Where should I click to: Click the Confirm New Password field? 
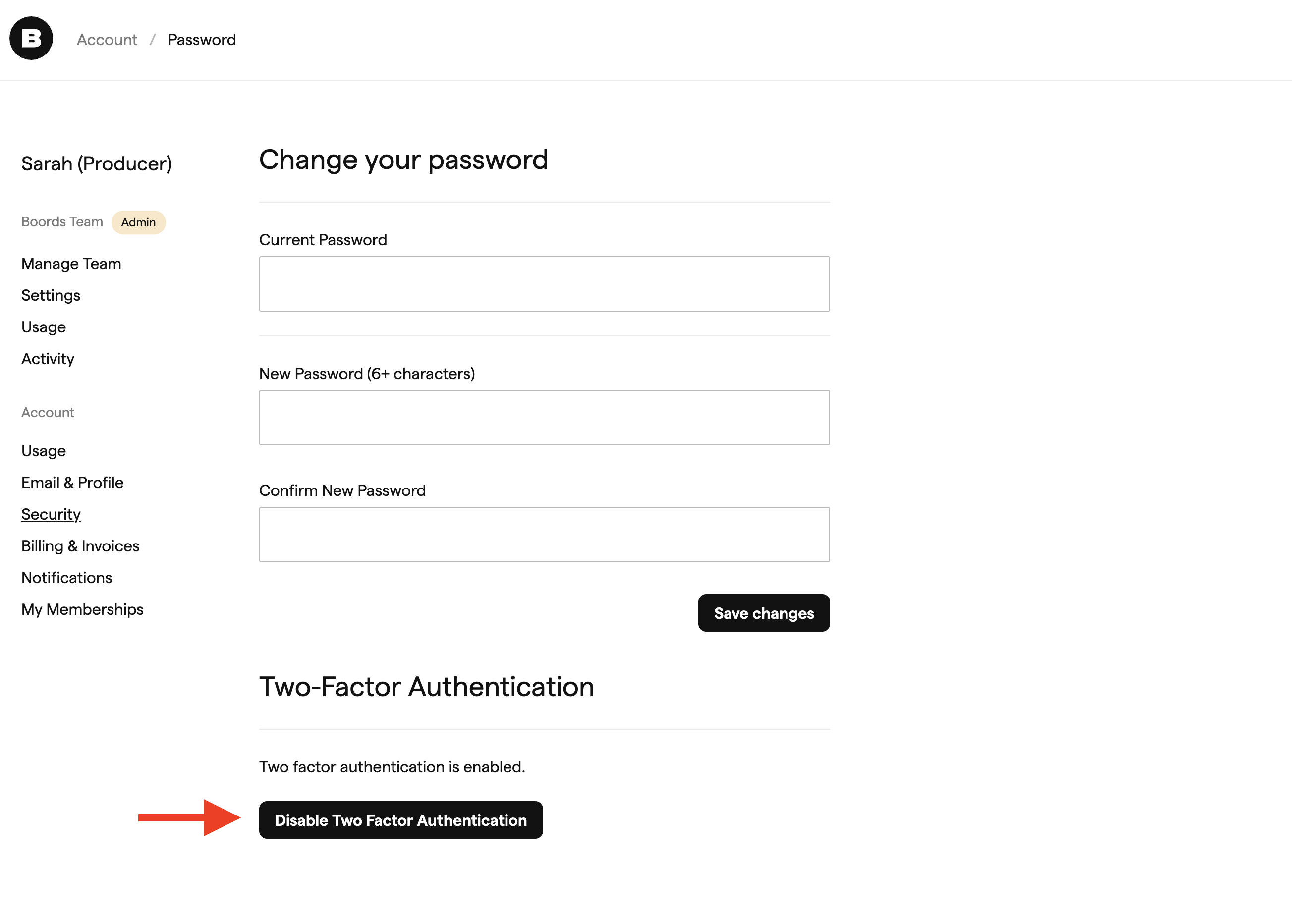(544, 534)
